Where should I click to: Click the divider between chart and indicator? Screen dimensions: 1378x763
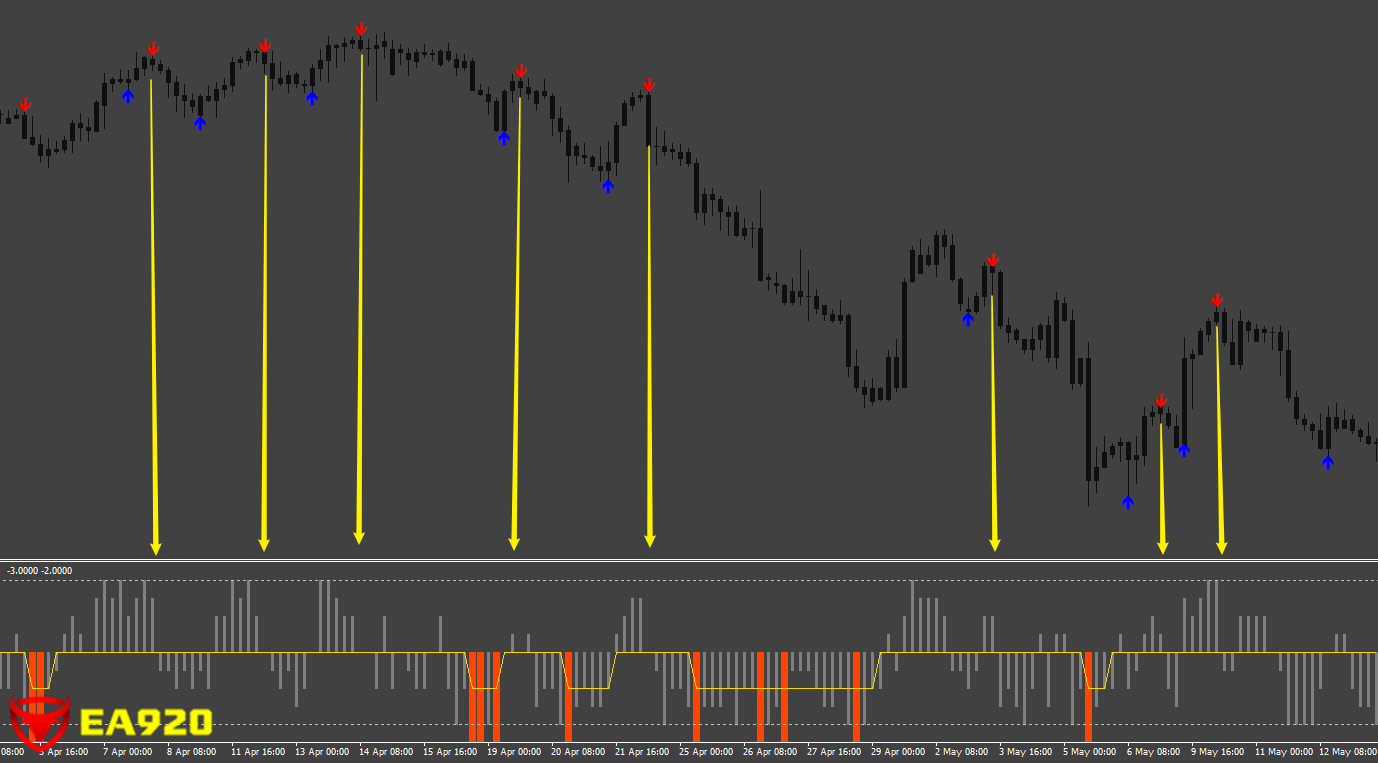click(x=689, y=560)
